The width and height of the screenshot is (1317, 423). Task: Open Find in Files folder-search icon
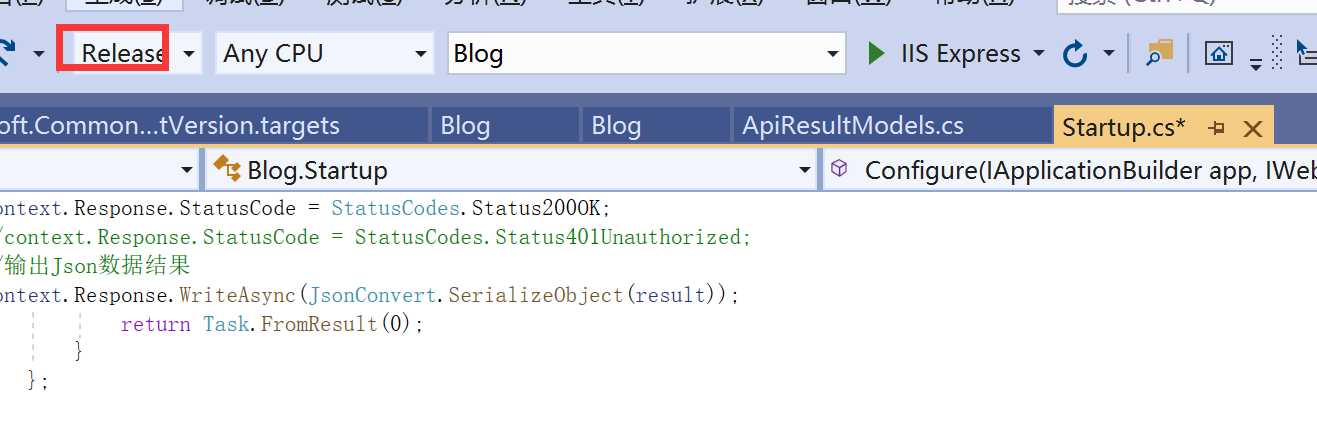[1159, 53]
